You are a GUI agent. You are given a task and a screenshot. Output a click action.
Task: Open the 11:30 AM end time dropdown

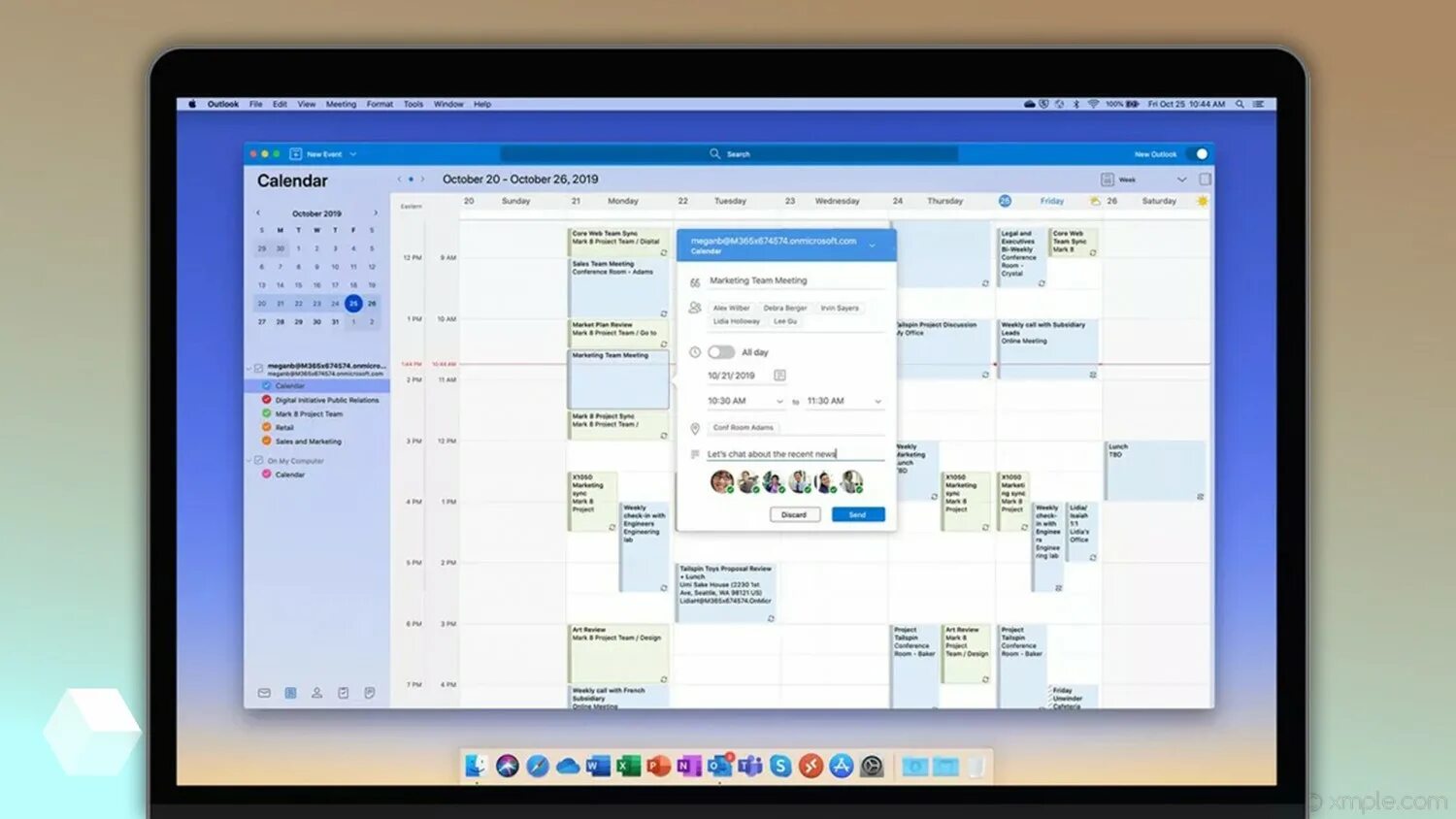pos(877,402)
